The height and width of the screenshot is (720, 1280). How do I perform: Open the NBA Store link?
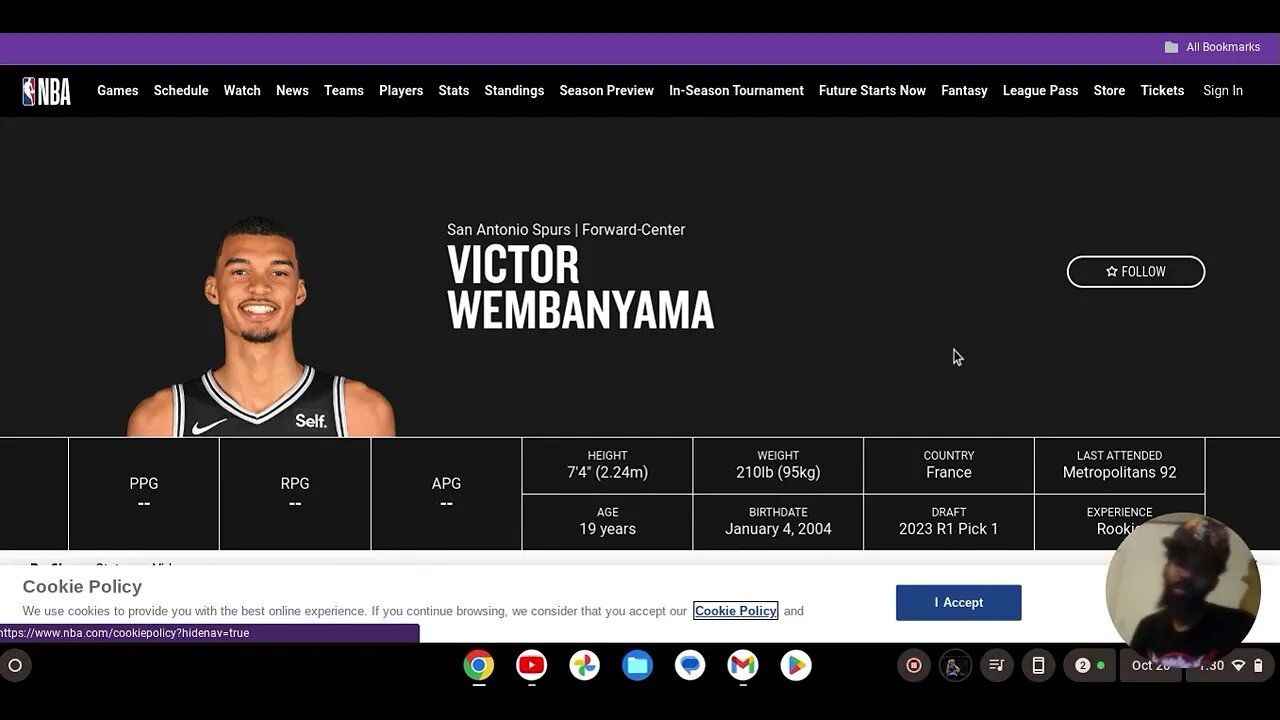1109,91
